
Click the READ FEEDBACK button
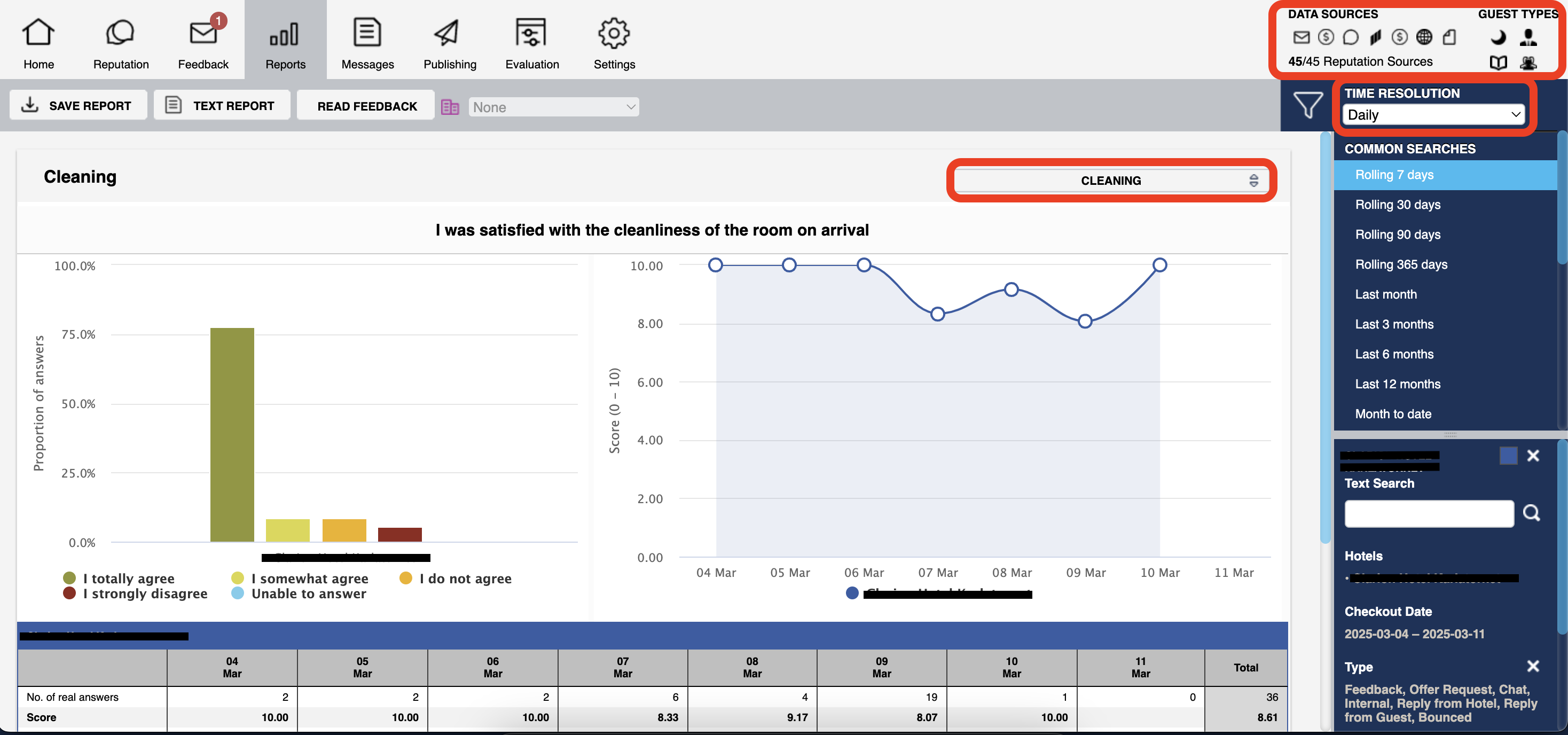[366, 105]
